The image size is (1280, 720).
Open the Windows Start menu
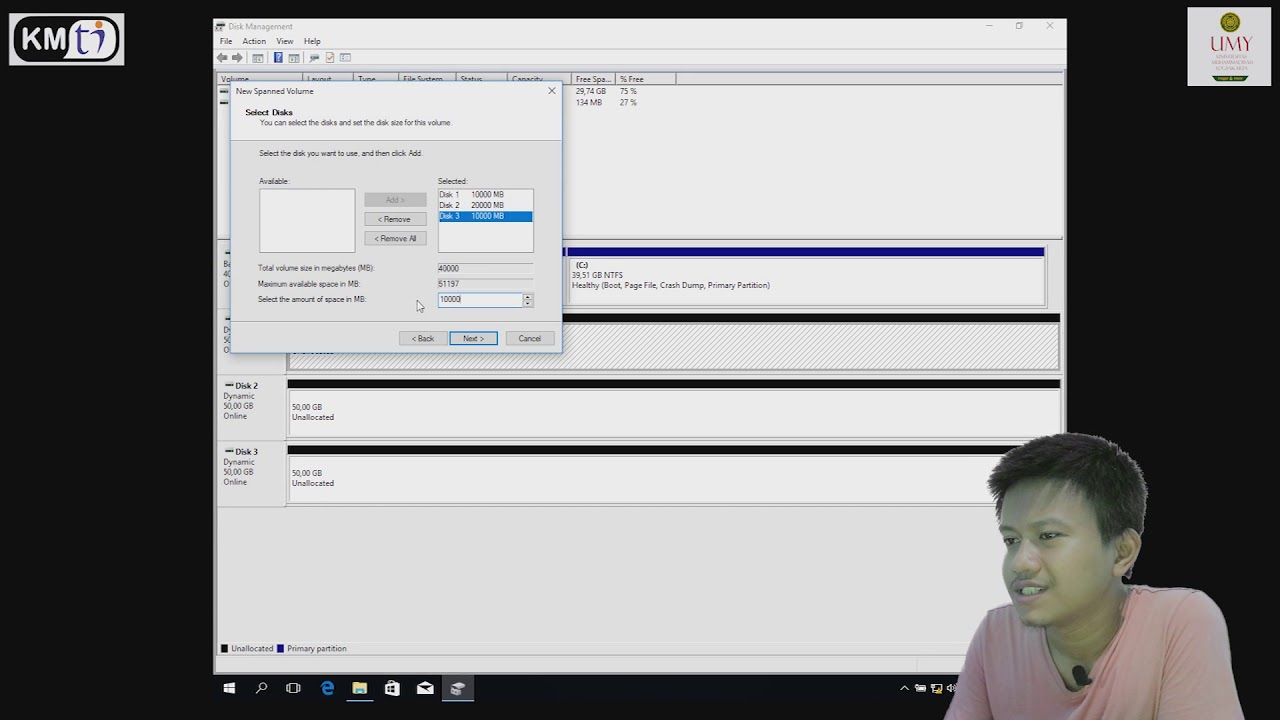click(229, 688)
